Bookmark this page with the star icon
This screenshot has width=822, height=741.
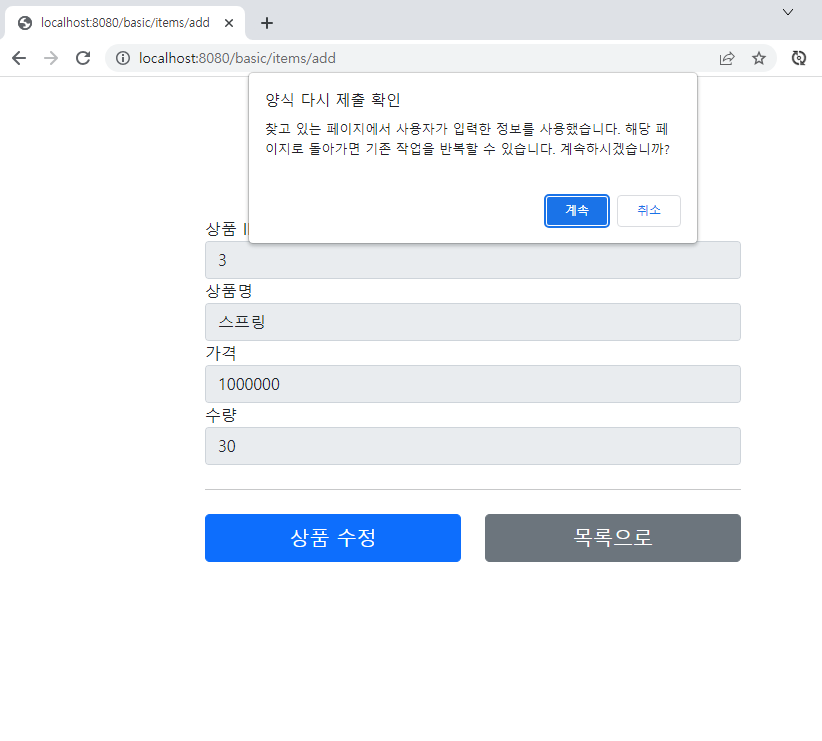(x=759, y=58)
